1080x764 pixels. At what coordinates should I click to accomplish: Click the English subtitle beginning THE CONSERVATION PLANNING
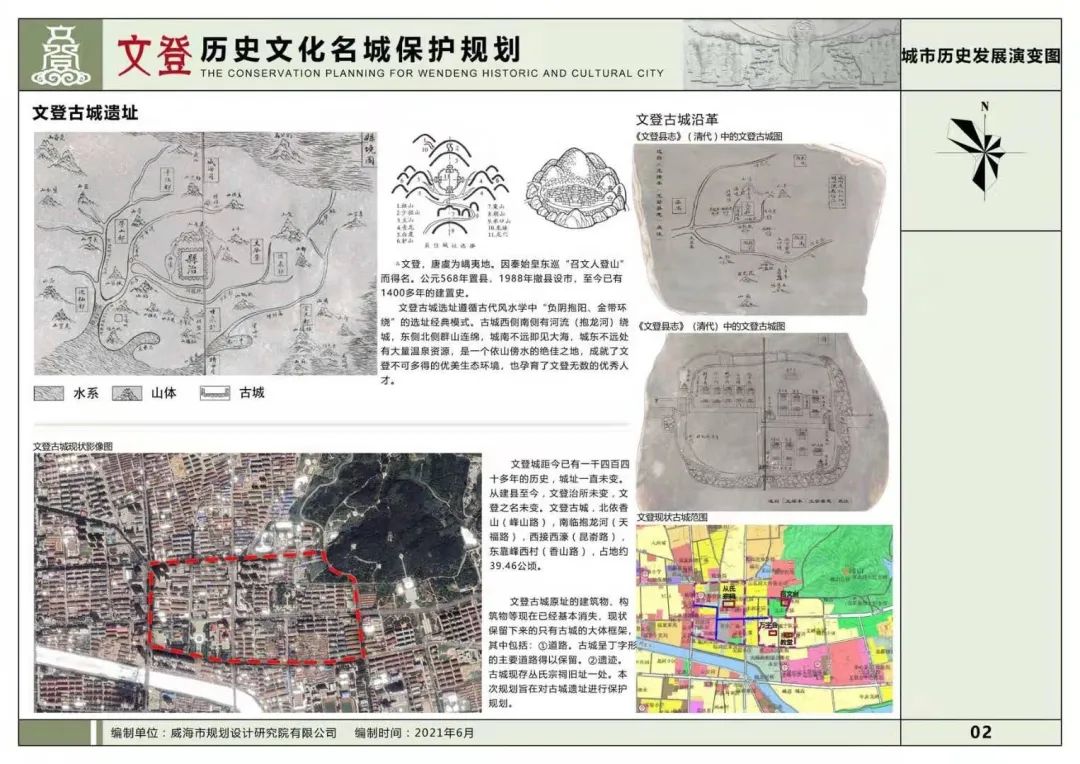(432, 72)
